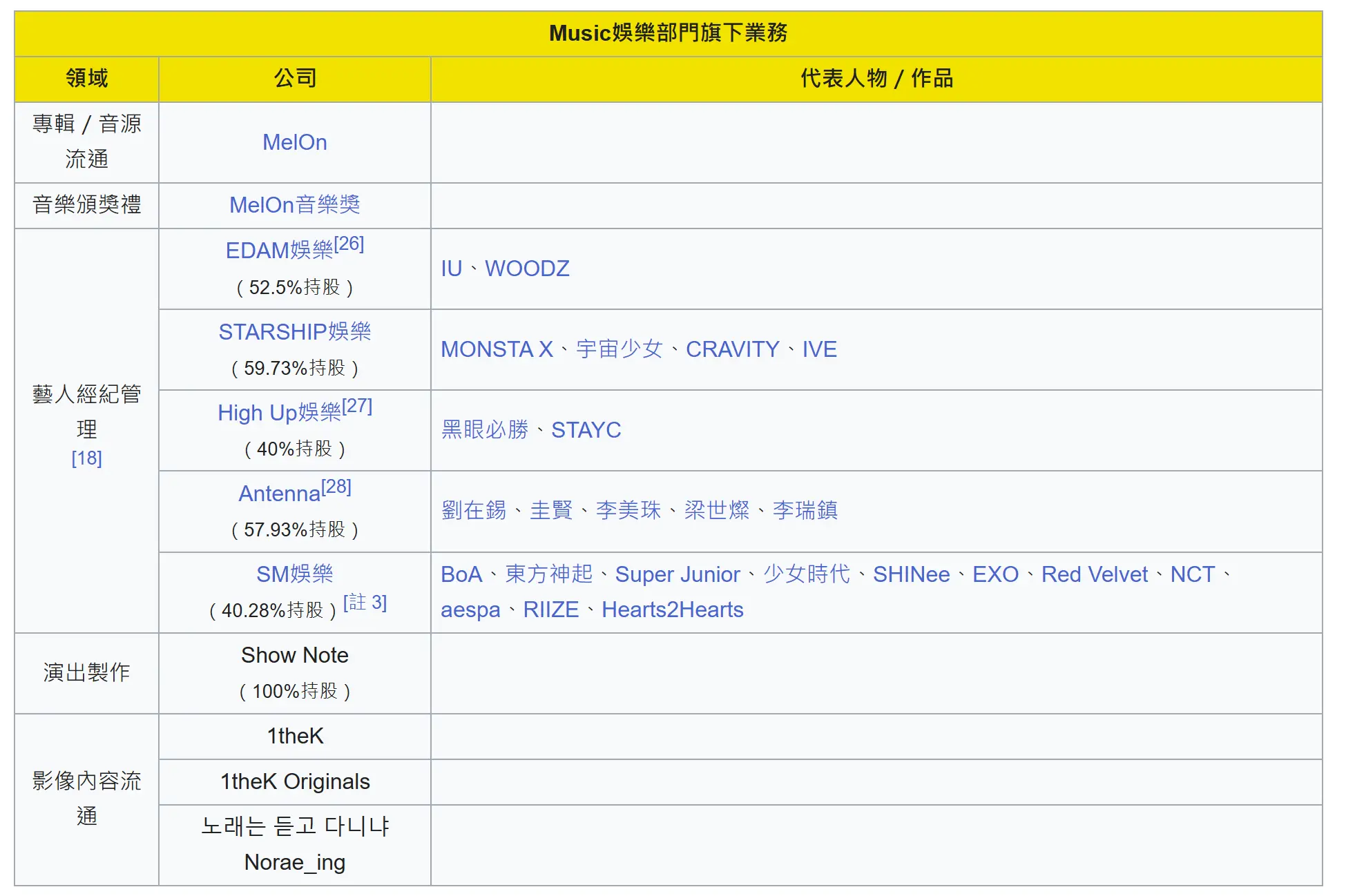Open the CRAVITY link

(733, 349)
